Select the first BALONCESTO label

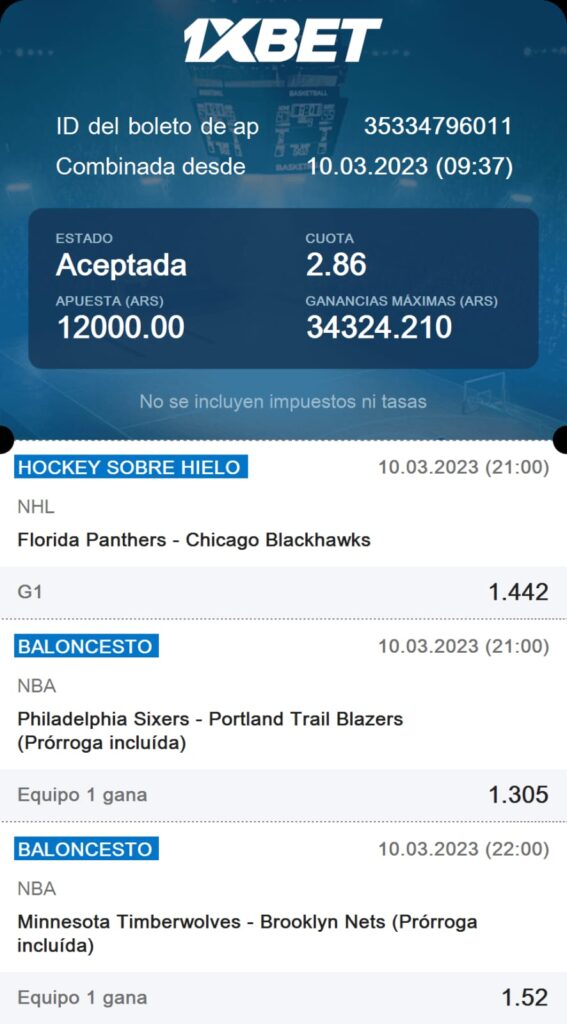tap(86, 646)
